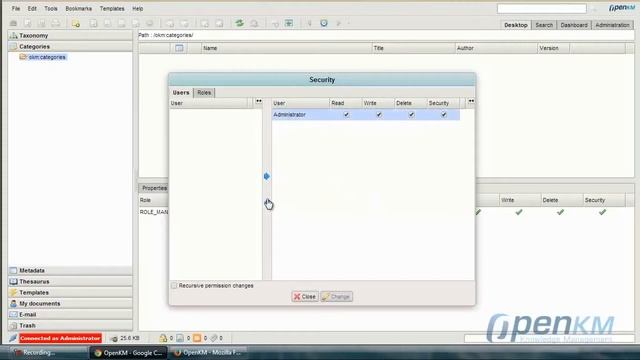
Task: Click the Metadata panel icon
Action: click(13, 271)
